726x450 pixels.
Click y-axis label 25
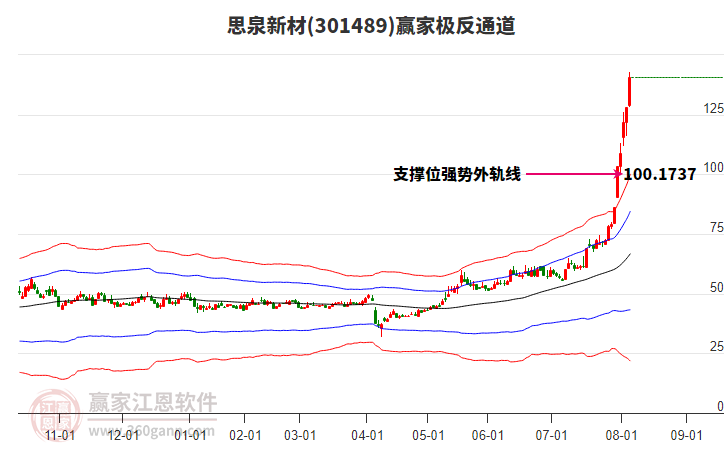tap(716, 347)
